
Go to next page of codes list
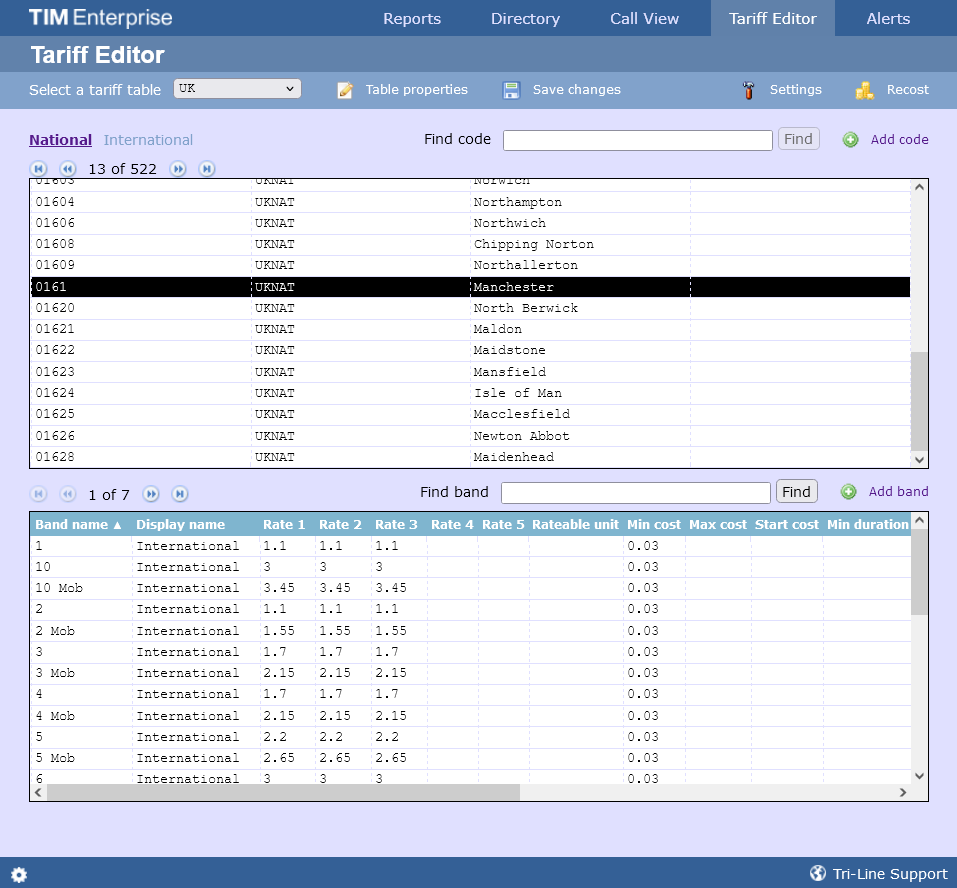pyautogui.click(x=178, y=169)
